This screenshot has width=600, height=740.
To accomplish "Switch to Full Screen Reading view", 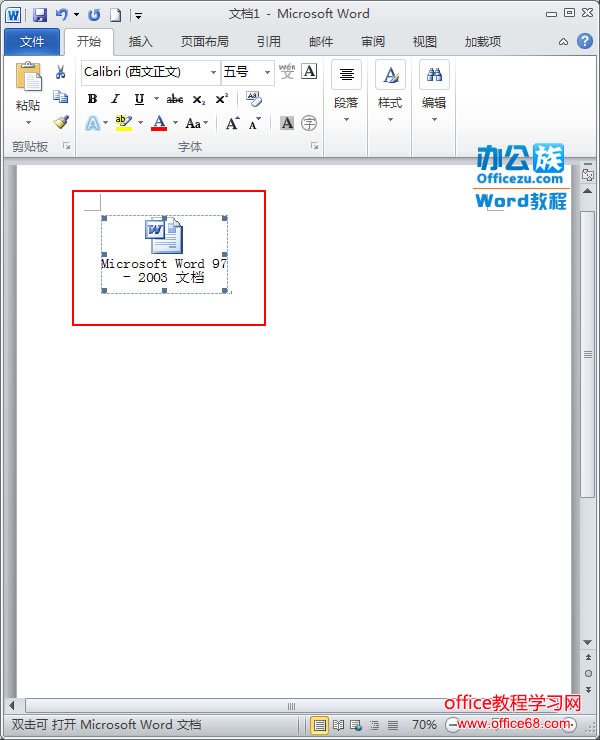I will coord(338,725).
